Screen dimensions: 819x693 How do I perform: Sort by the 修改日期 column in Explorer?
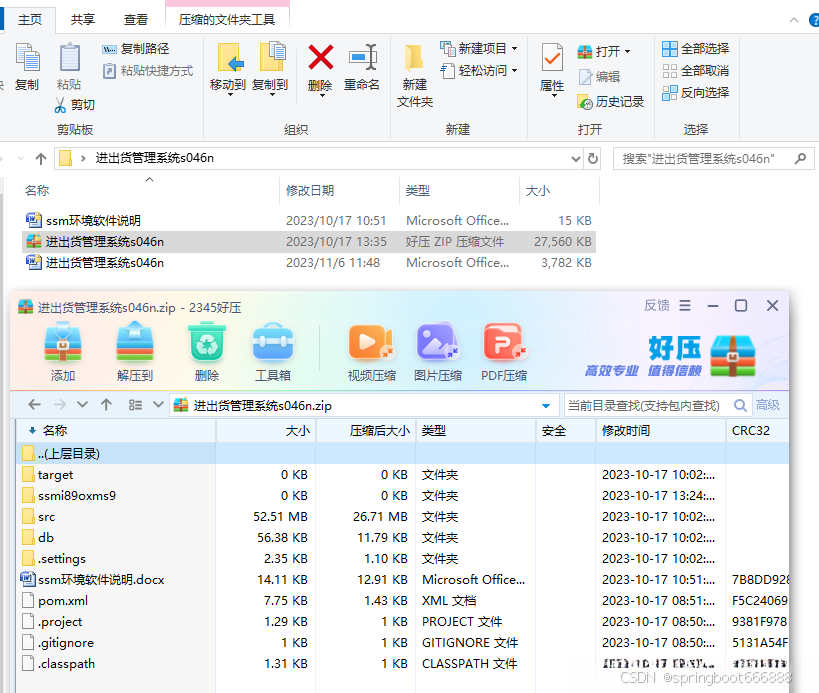[x=310, y=191]
